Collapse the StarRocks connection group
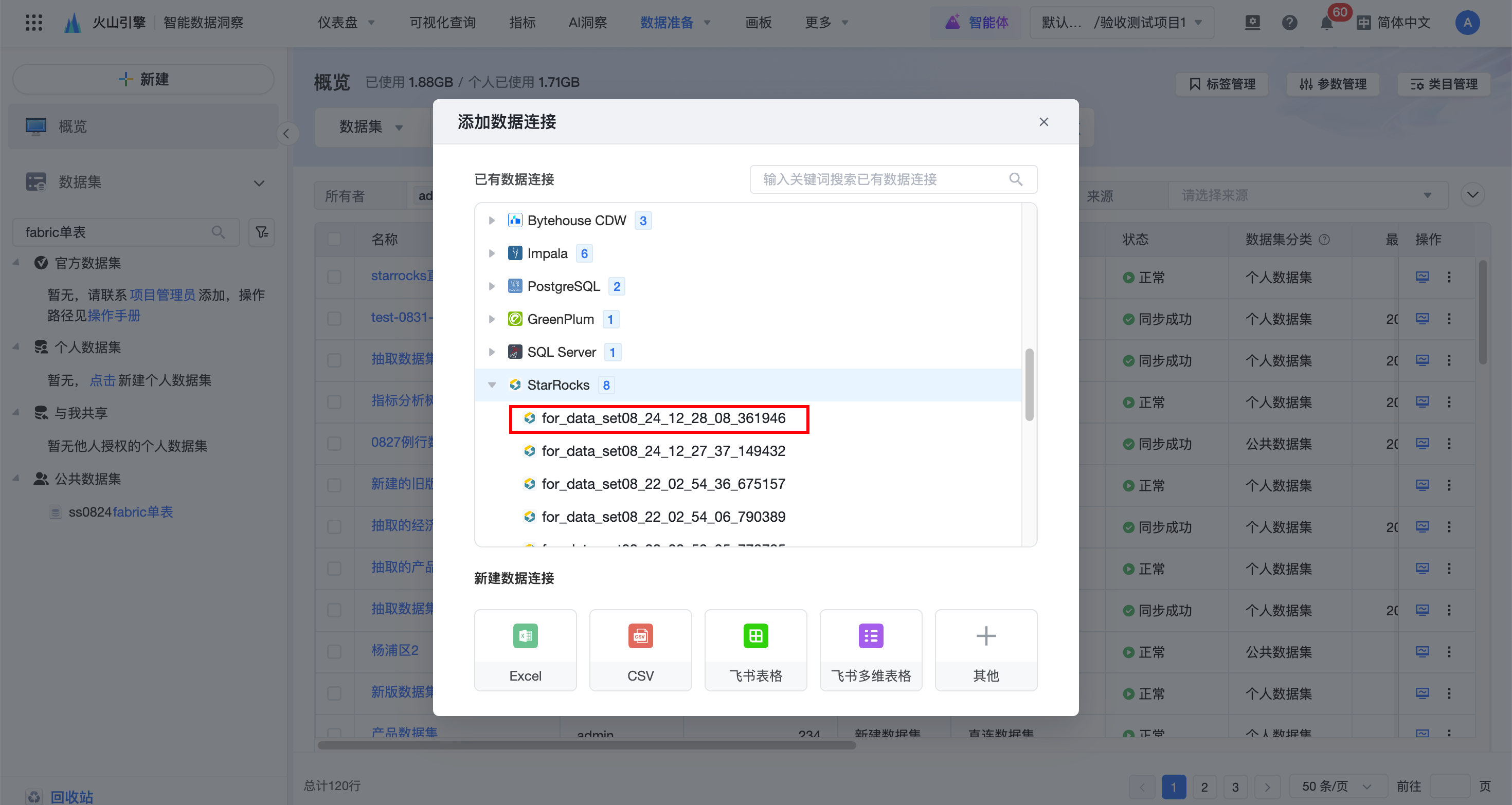This screenshot has width=1512, height=805. tap(492, 385)
